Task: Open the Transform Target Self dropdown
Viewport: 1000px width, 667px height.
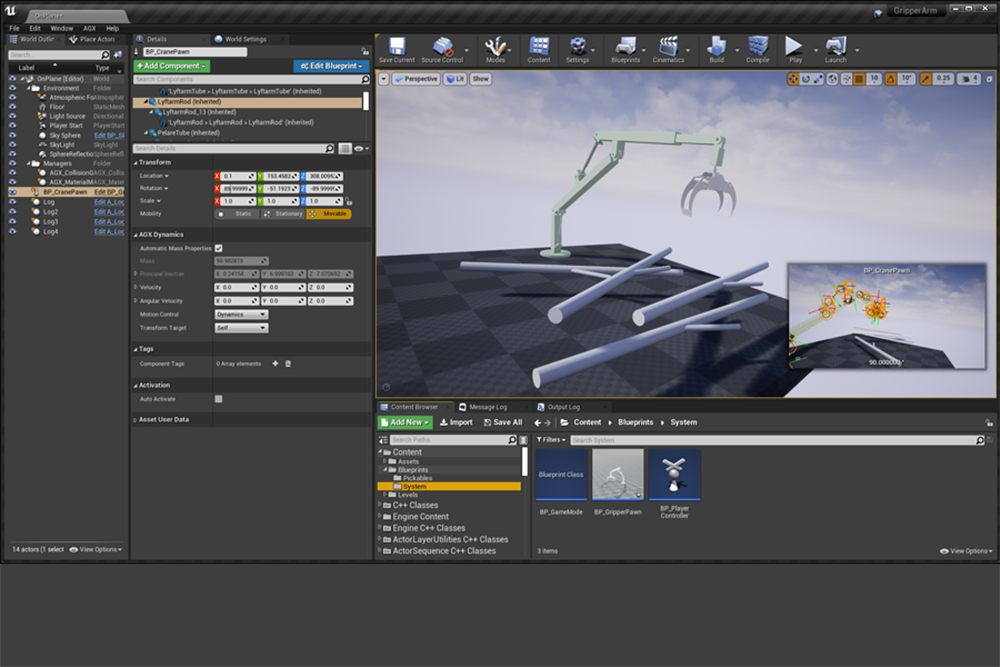Action: pos(241,328)
